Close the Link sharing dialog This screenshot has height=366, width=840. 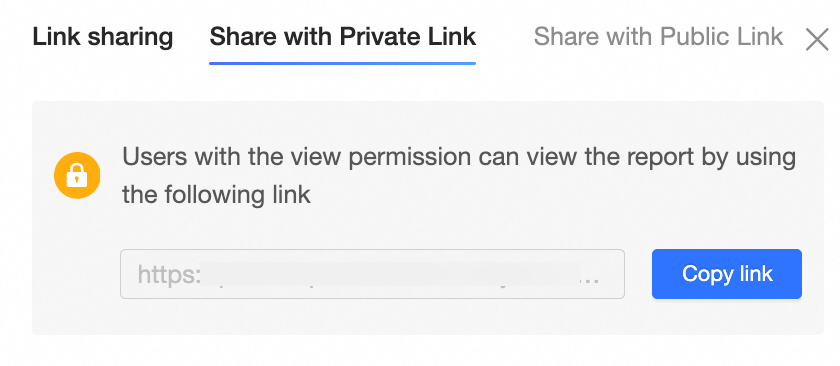coord(817,40)
